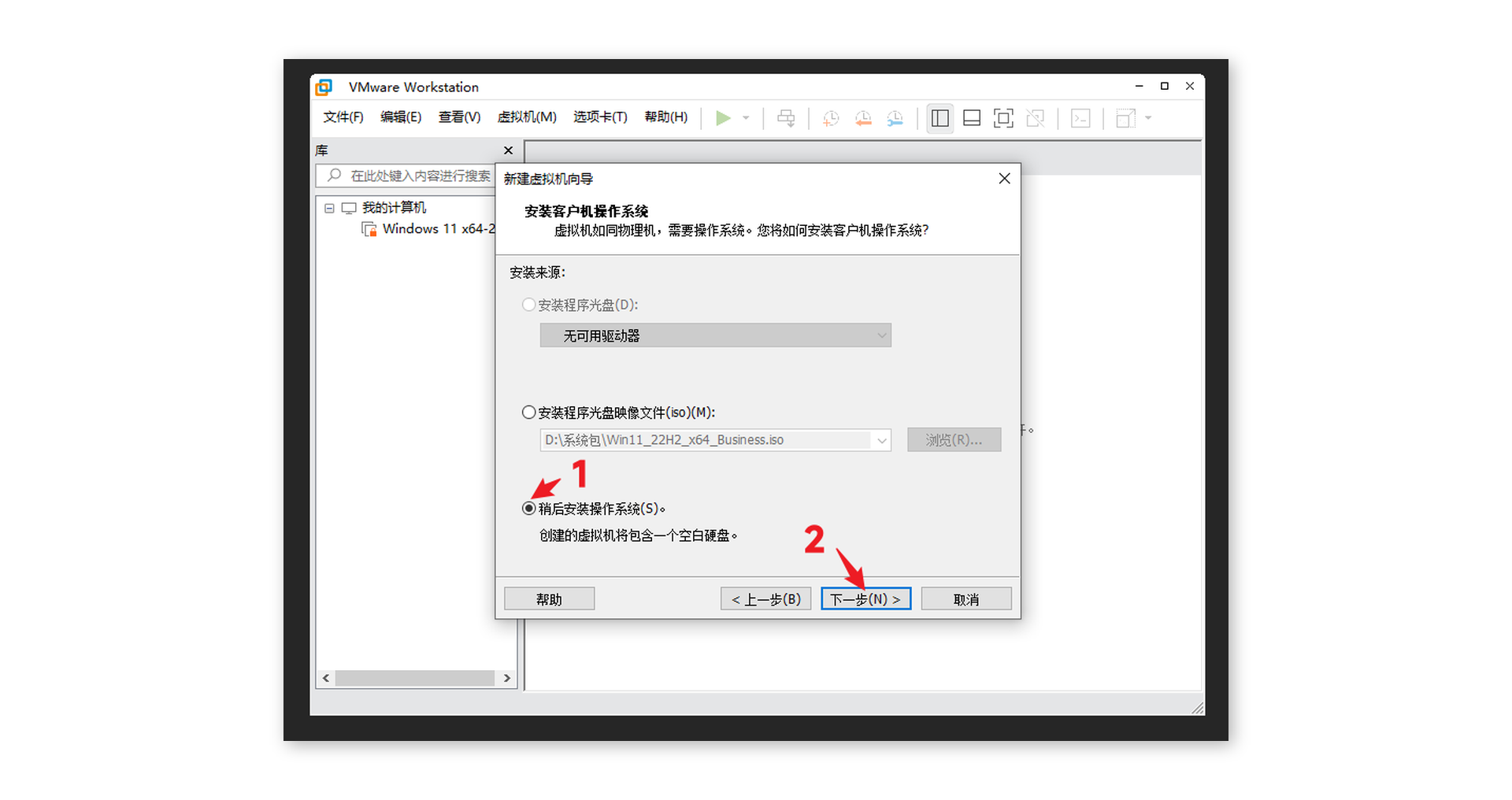
Task: Open the 文件(F) menu
Action: point(343,117)
